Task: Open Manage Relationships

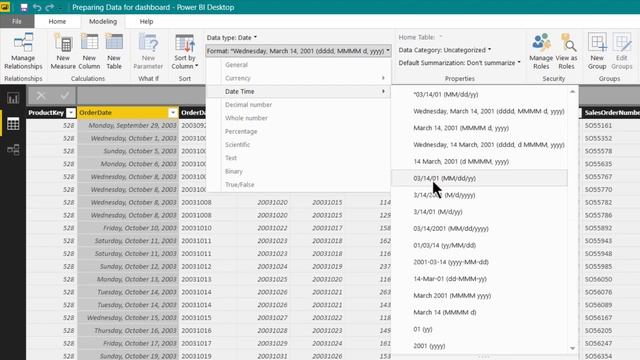Action: tap(23, 51)
